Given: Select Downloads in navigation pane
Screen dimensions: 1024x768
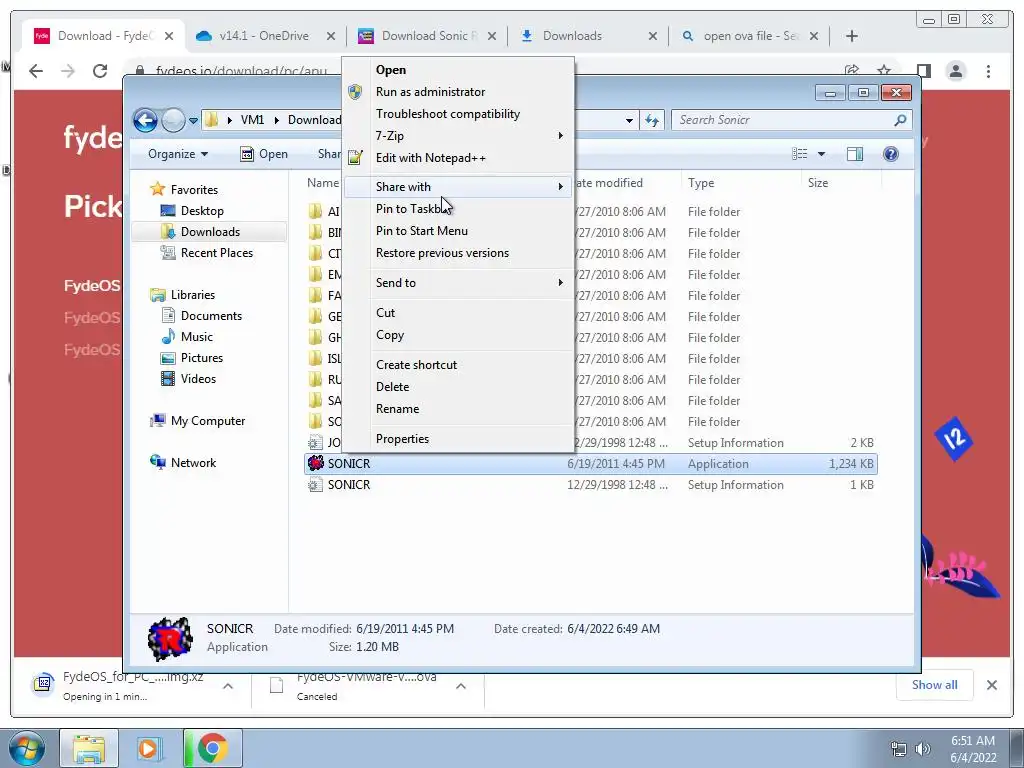Looking at the screenshot, I should click(x=210, y=232).
